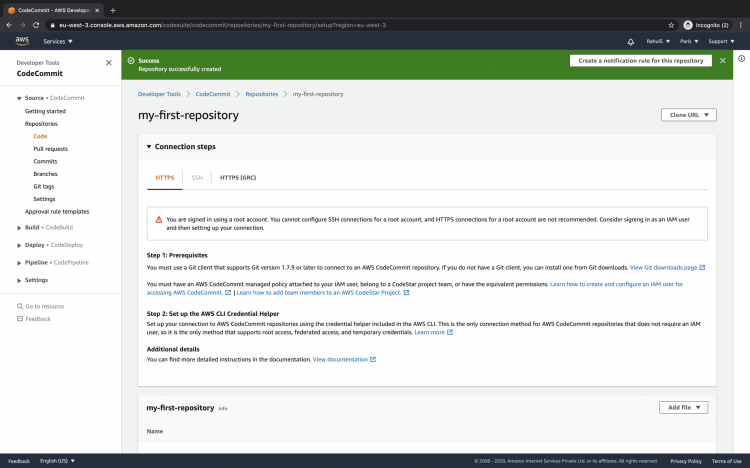This screenshot has width=750, height=468.
Task: Click the browser address bar URL
Action: [x=222, y=25]
